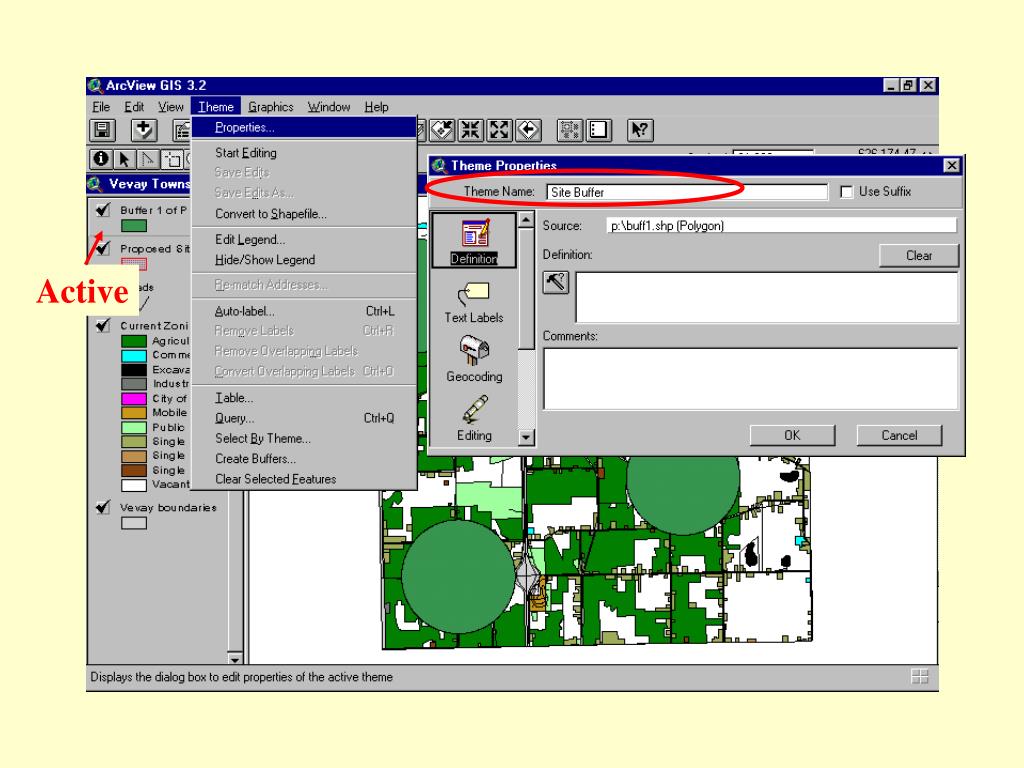Choose Create Buffers... entry
This screenshot has height=768, width=1024.
coord(304,458)
